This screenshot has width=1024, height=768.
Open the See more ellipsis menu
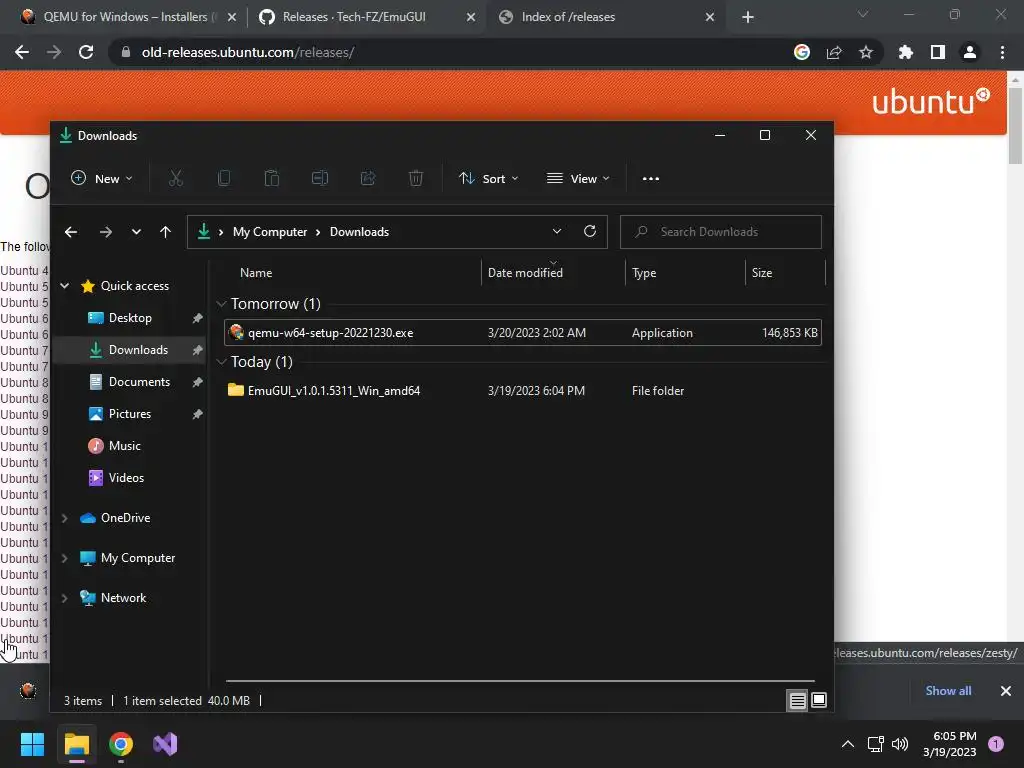(x=650, y=178)
